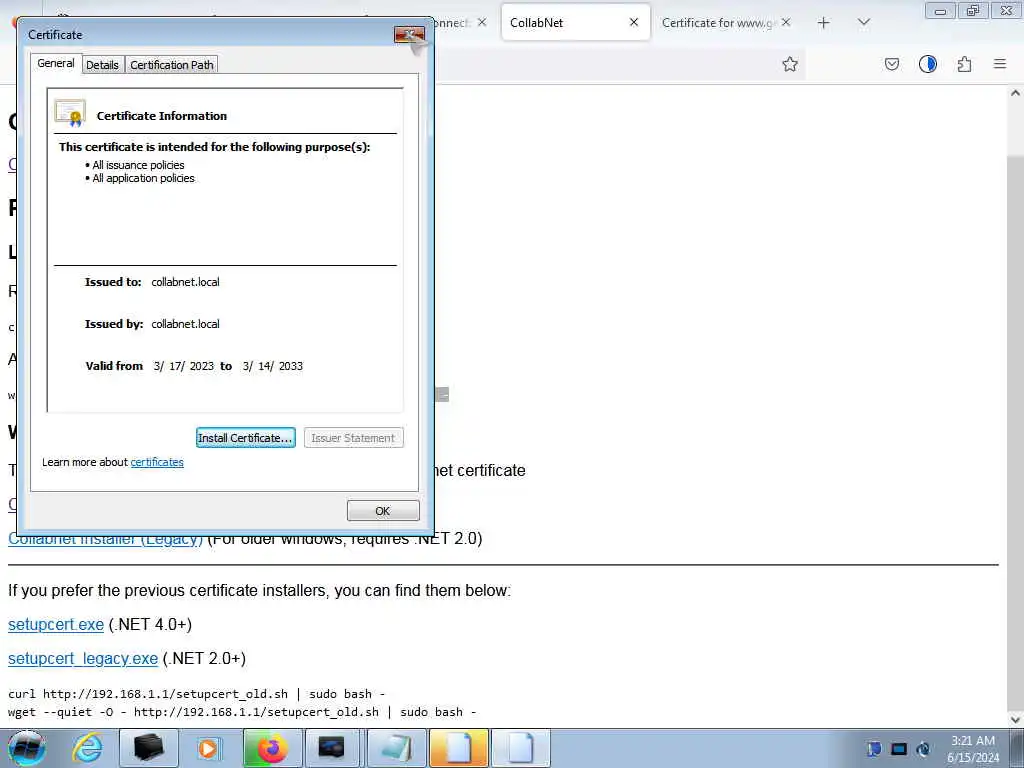Select the highlighted document taskbar button
Screen dimensions: 1024x768
click(458, 748)
